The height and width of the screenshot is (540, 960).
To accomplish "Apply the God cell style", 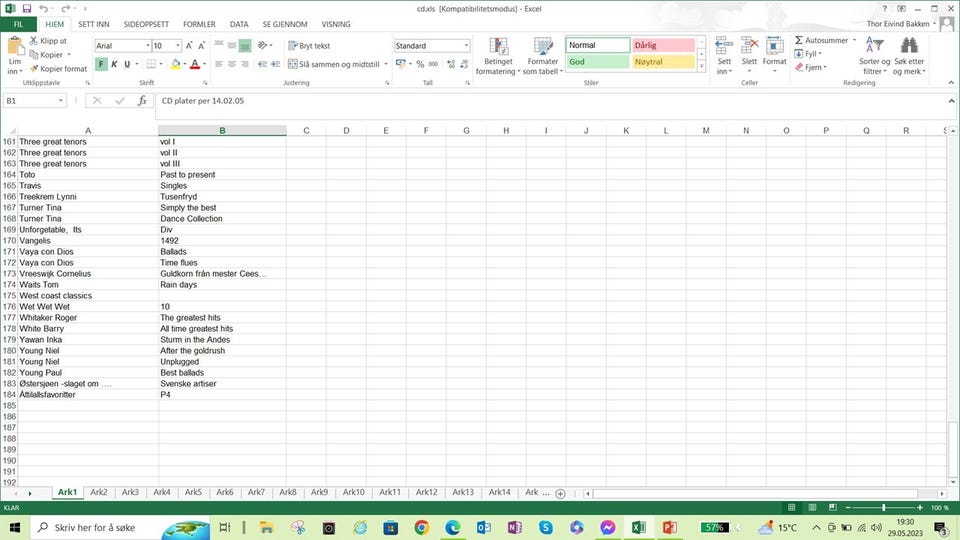I will click(x=598, y=62).
